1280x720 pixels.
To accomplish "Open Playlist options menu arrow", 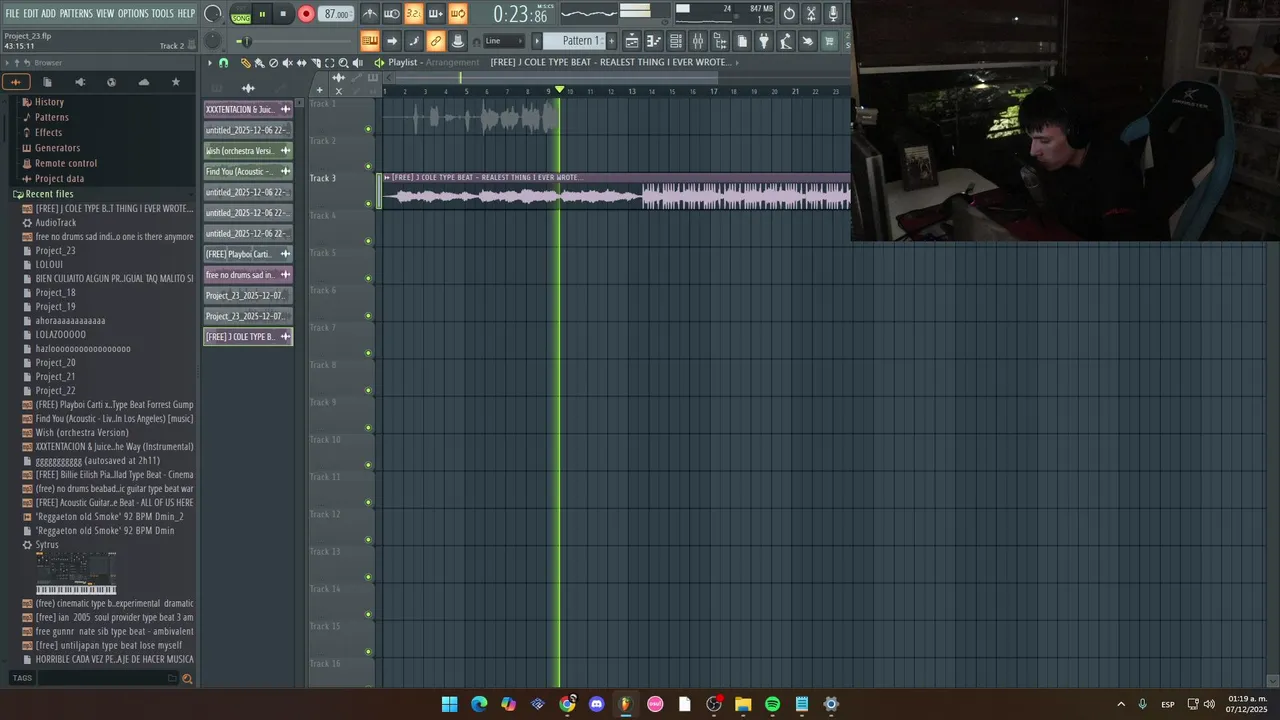I will coord(210,63).
